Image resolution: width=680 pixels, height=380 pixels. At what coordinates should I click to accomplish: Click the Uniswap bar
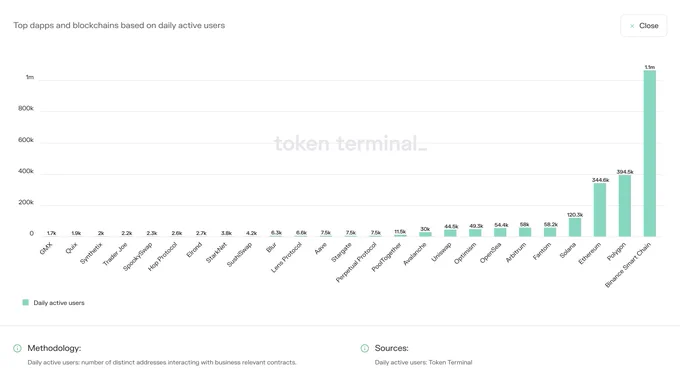coord(450,233)
